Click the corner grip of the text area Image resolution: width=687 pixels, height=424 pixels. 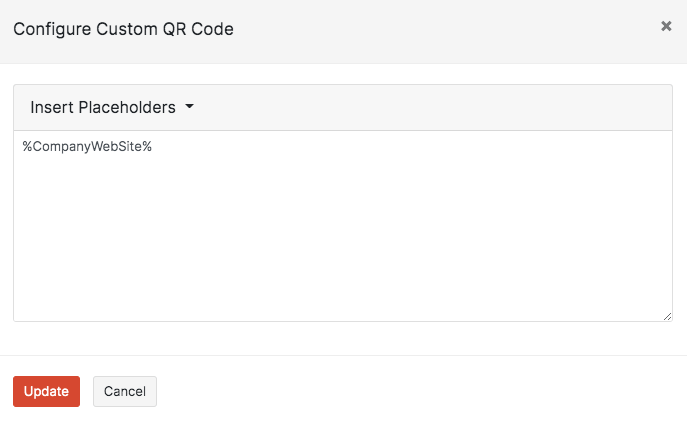667,316
